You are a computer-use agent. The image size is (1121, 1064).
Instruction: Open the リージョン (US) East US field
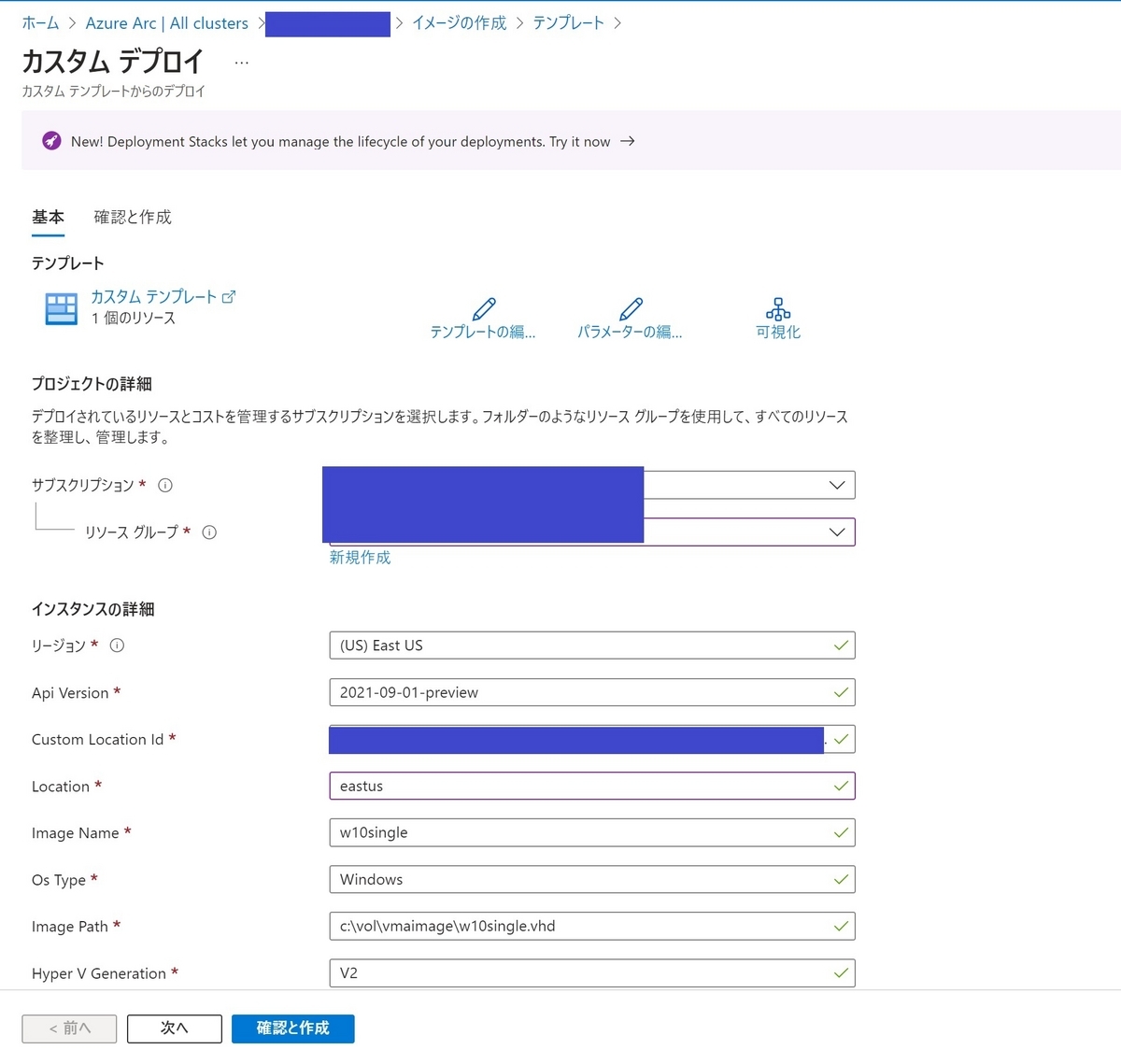[591, 645]
